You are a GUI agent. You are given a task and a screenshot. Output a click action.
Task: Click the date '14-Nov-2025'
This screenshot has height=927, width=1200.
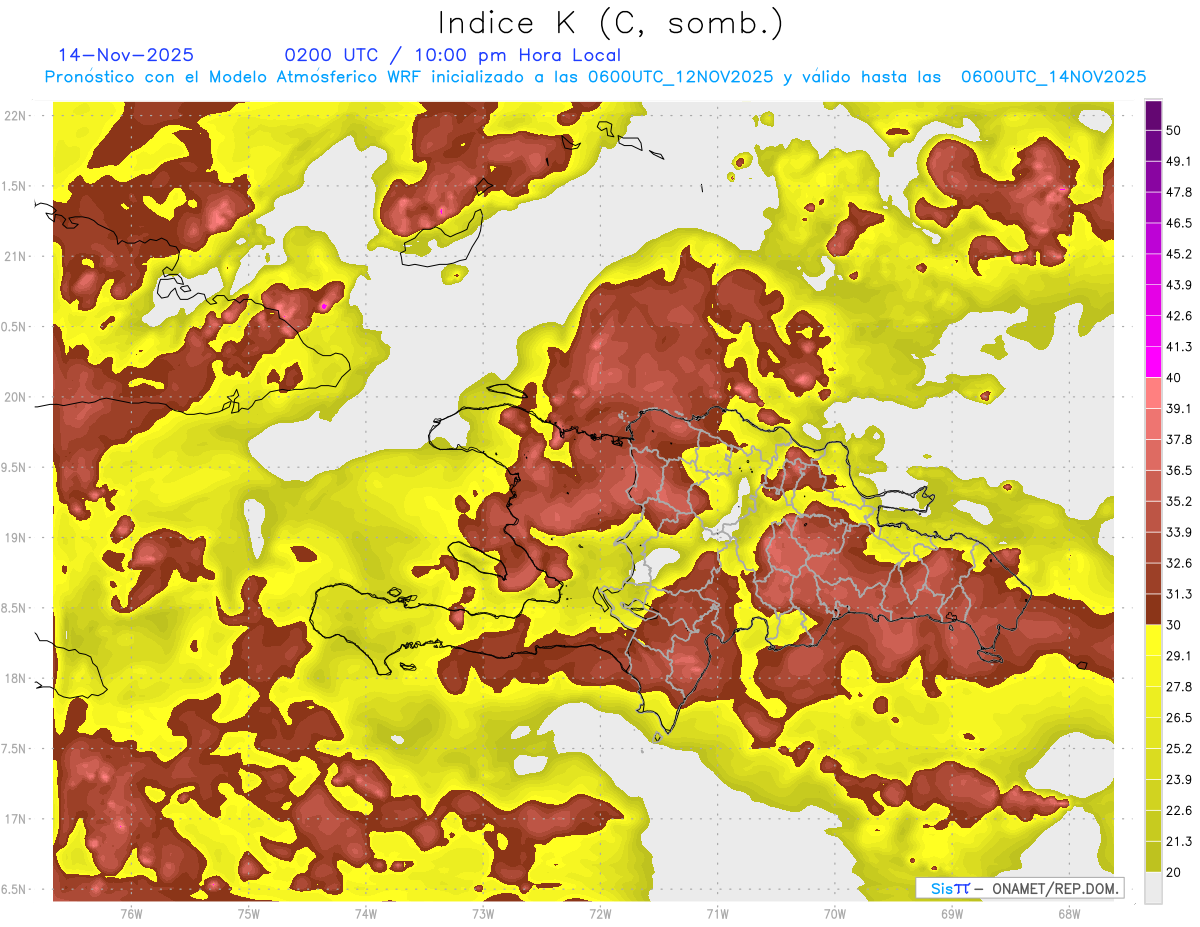click(126, 55)
